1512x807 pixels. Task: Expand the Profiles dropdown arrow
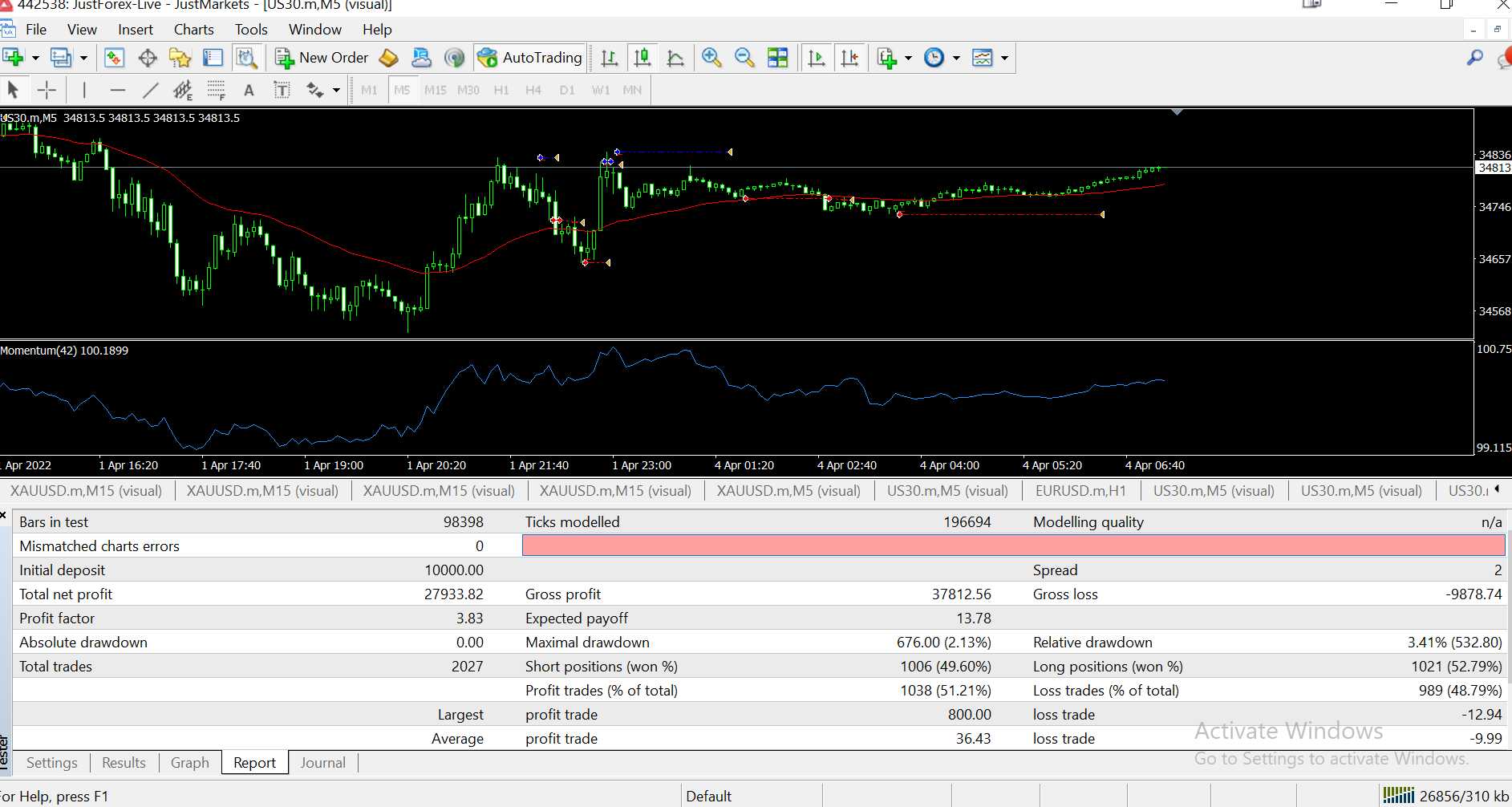click(x=83, y=58)
